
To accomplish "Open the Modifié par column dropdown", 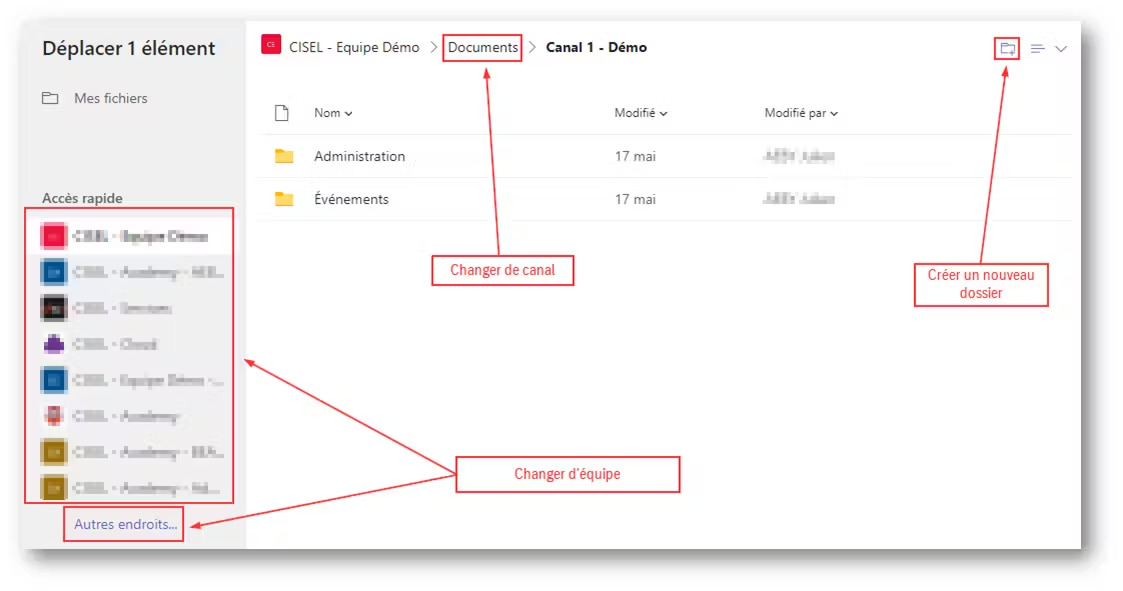I will (x=801, y=114).
